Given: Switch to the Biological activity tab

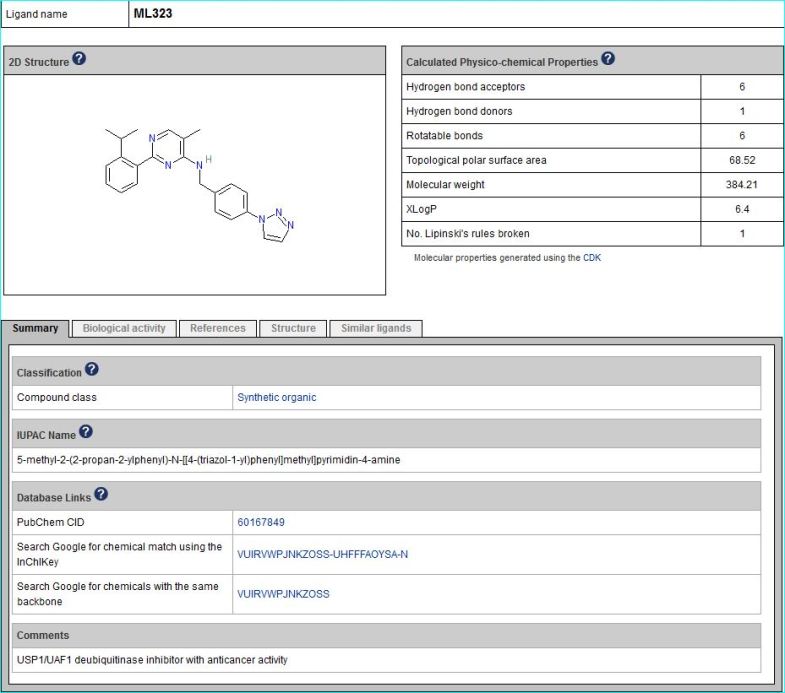Looking at the screenshot, I should (124, 328).
